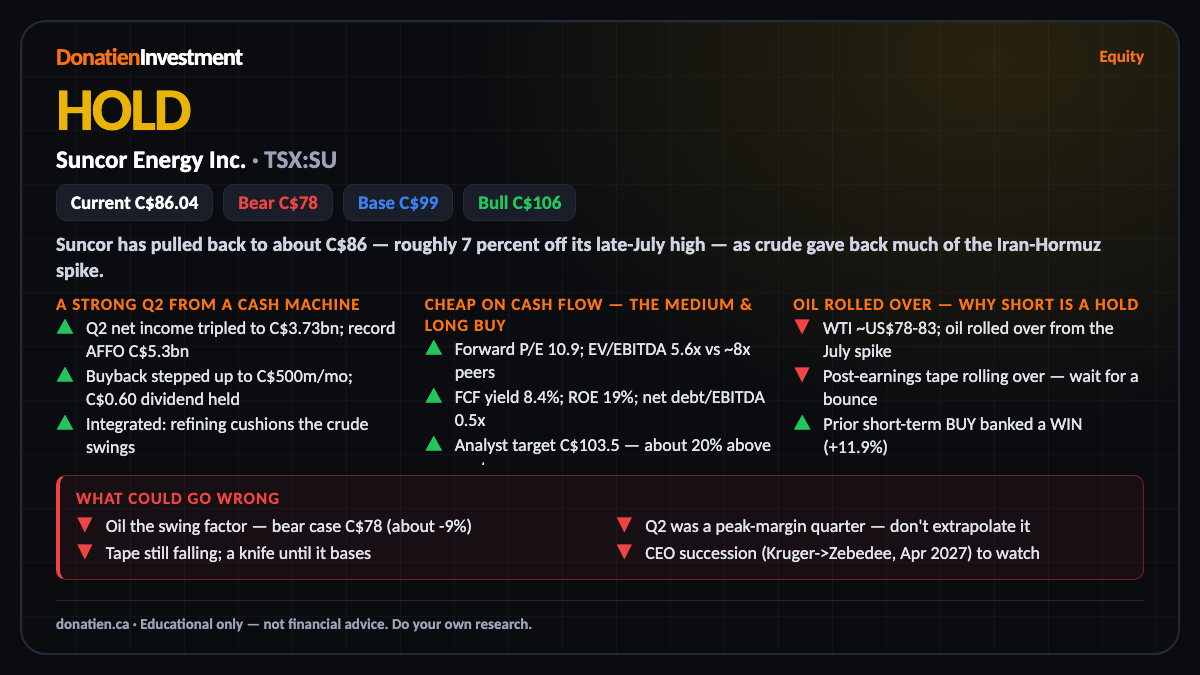Click green arrow next to FCF yield 8.4%
1200x675 pixels.
coord(433,397)
